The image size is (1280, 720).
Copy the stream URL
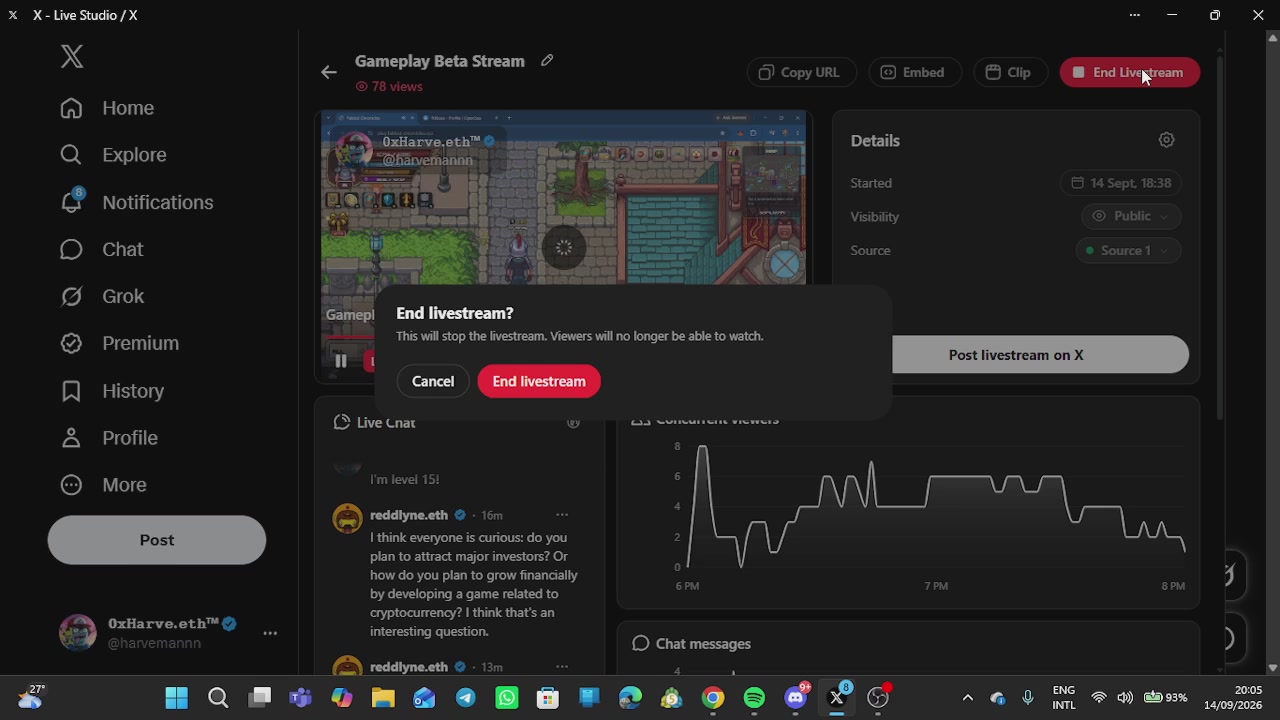coord(801,72)
